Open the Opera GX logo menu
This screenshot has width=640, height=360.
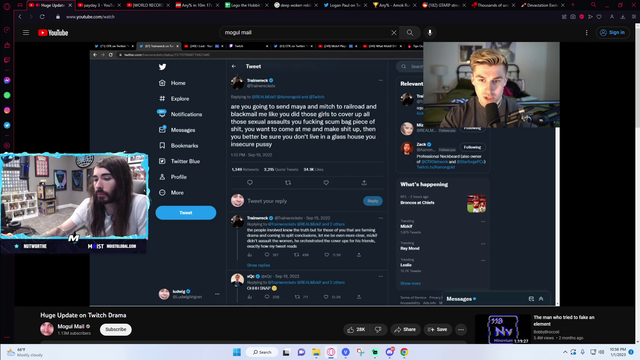point(7,6)
